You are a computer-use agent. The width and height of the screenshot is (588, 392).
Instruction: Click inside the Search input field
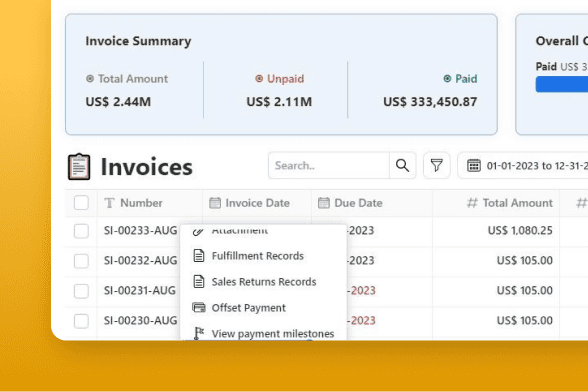tap(328, 165)
